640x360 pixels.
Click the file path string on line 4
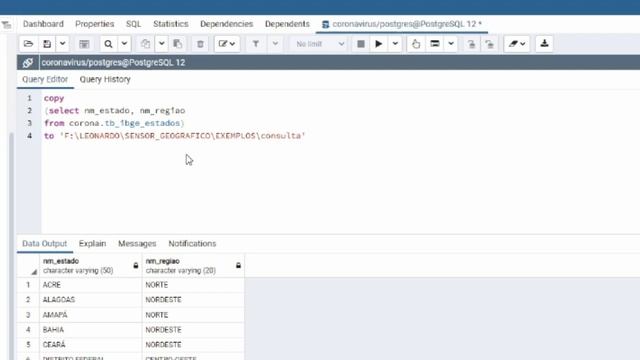point(182,136)
